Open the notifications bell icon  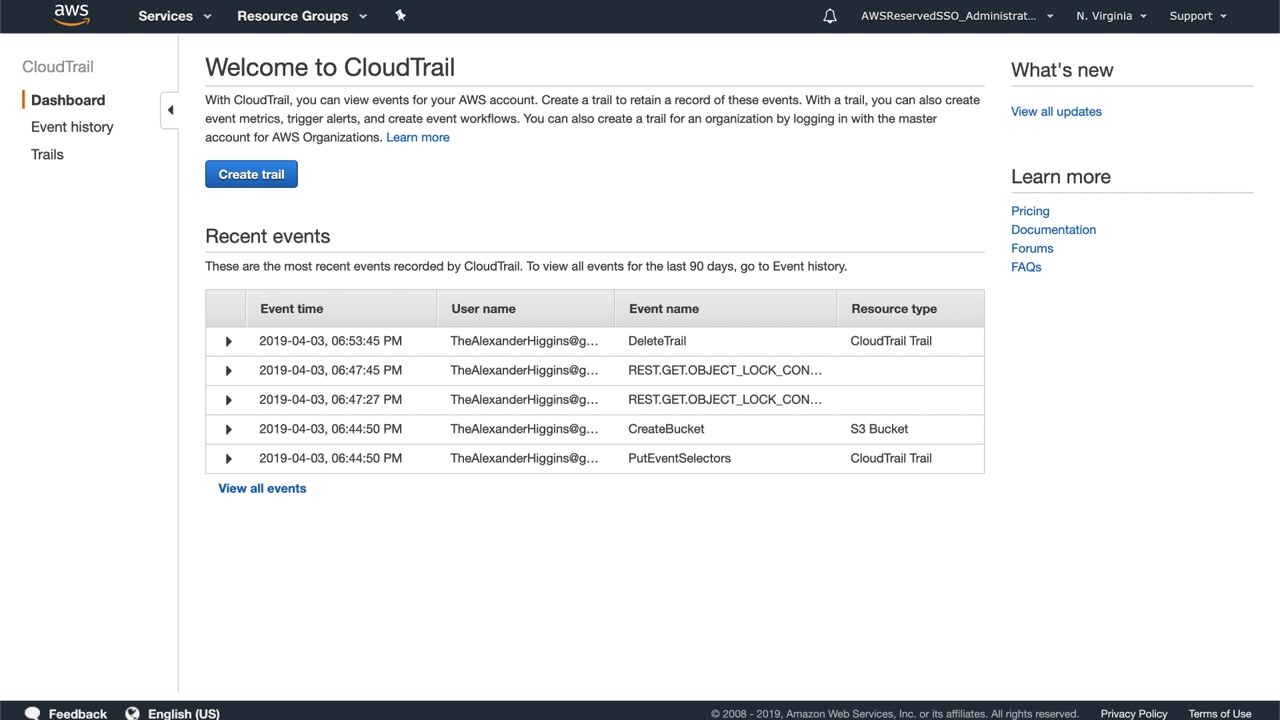point(829,16)
